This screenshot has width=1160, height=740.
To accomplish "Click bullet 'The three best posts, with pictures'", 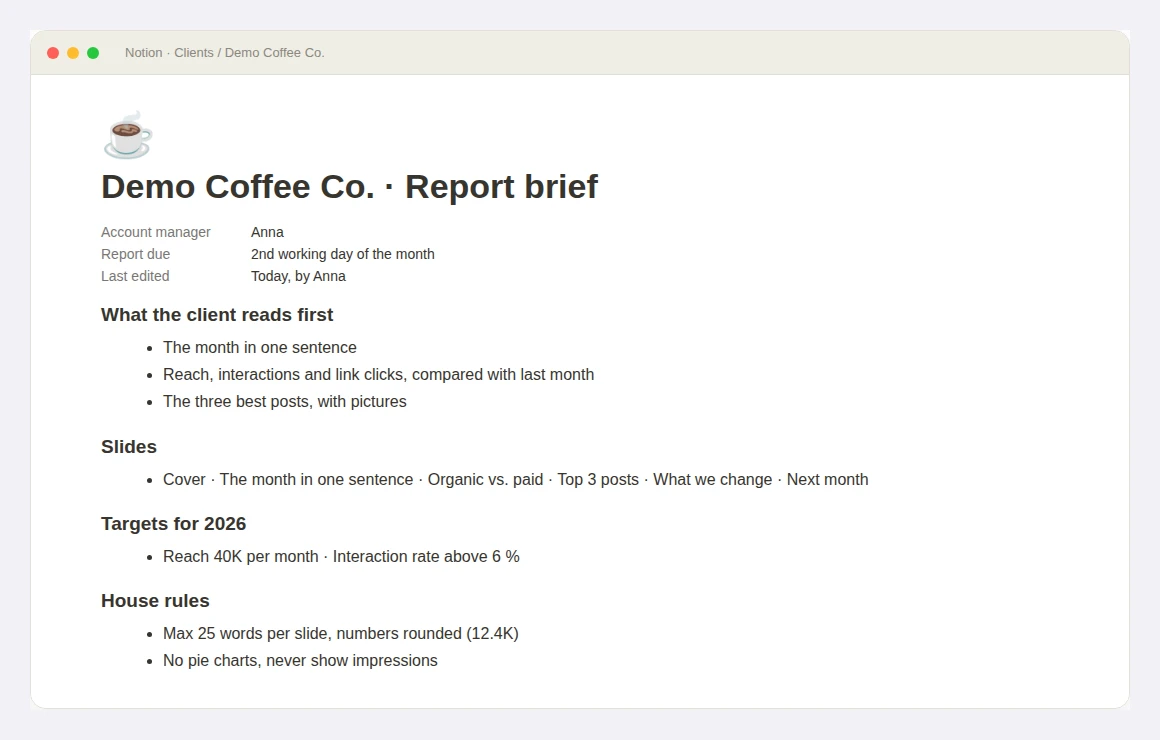I will click(285, 402).
